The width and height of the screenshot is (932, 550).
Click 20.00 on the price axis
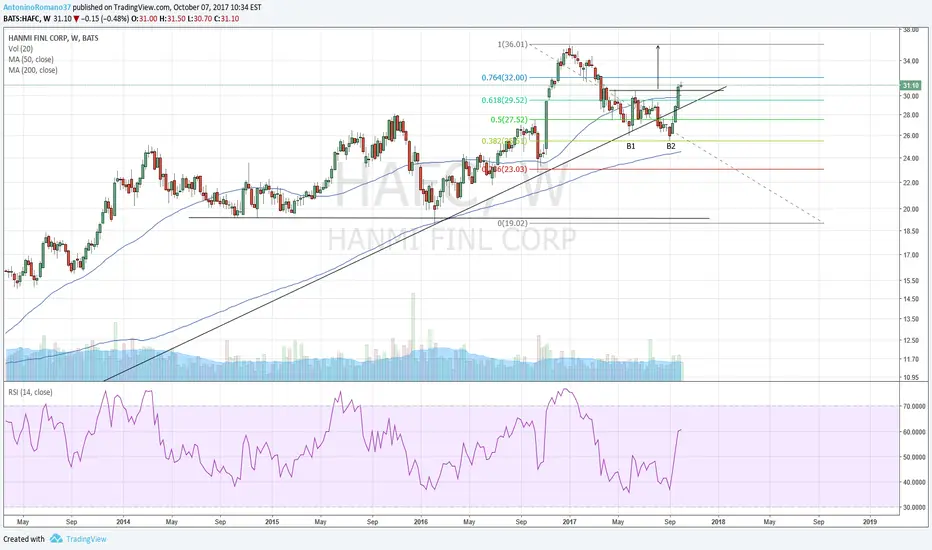[911, 209]
